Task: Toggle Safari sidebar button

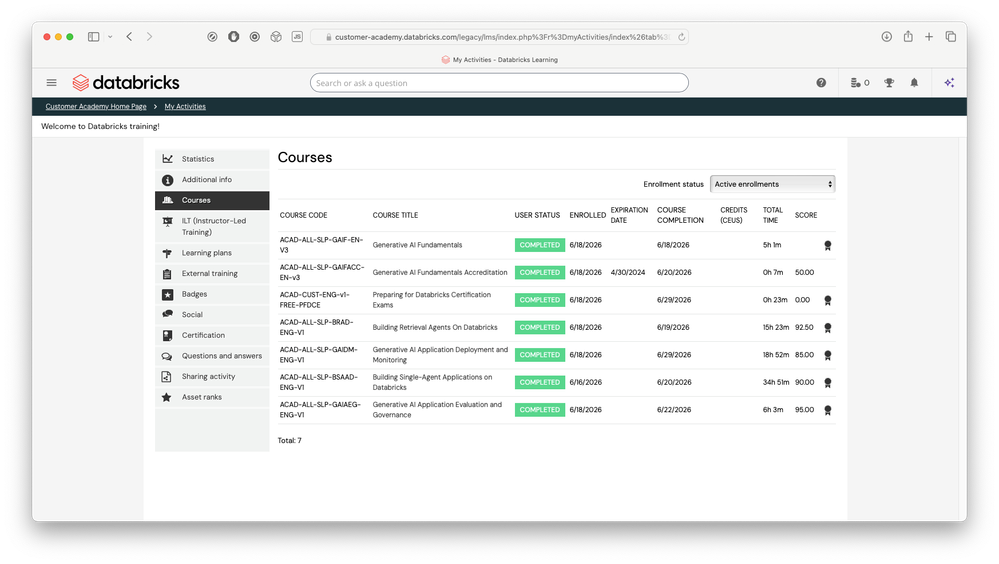Action: coord(94,37)
